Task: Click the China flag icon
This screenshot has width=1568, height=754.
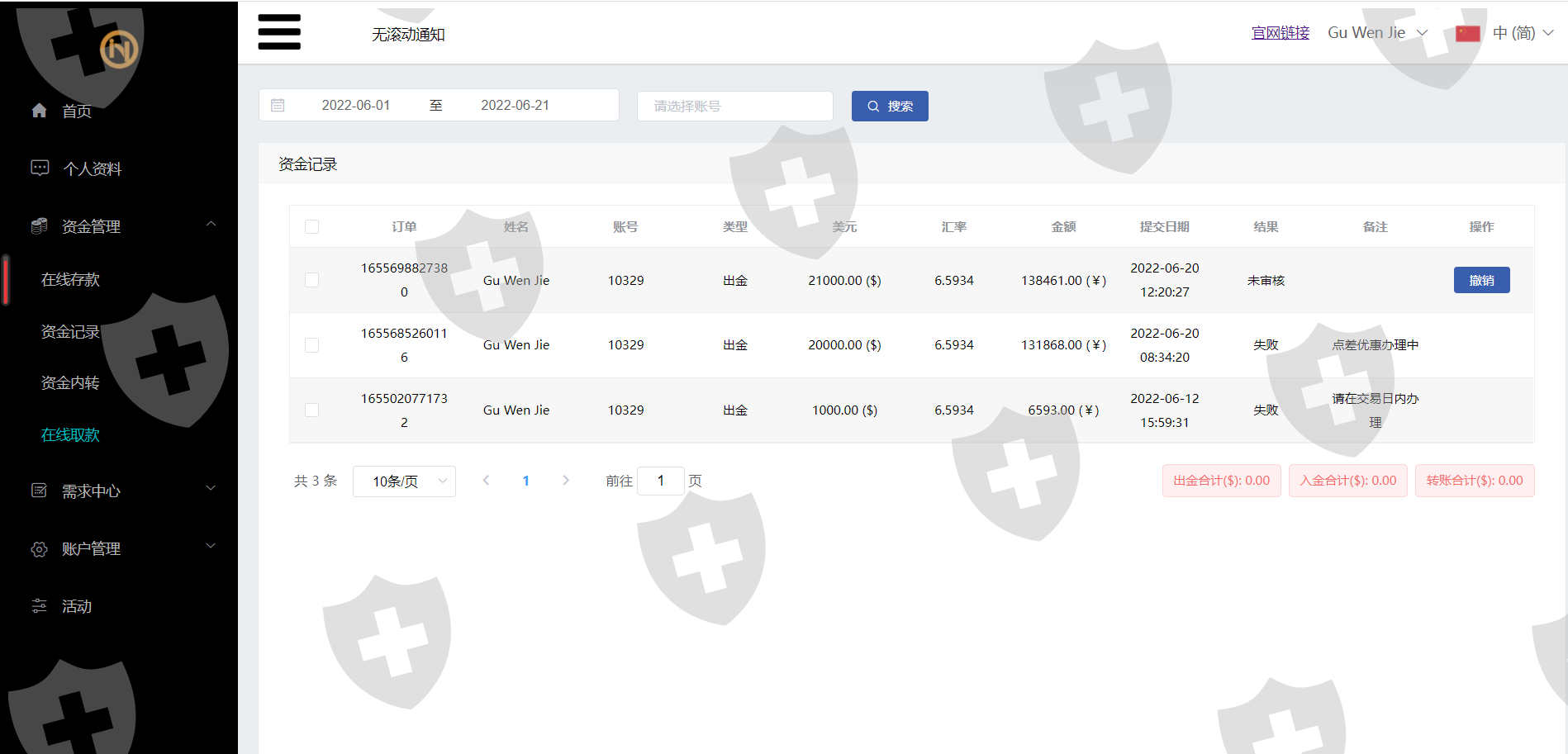Action: coord(1467,33)
